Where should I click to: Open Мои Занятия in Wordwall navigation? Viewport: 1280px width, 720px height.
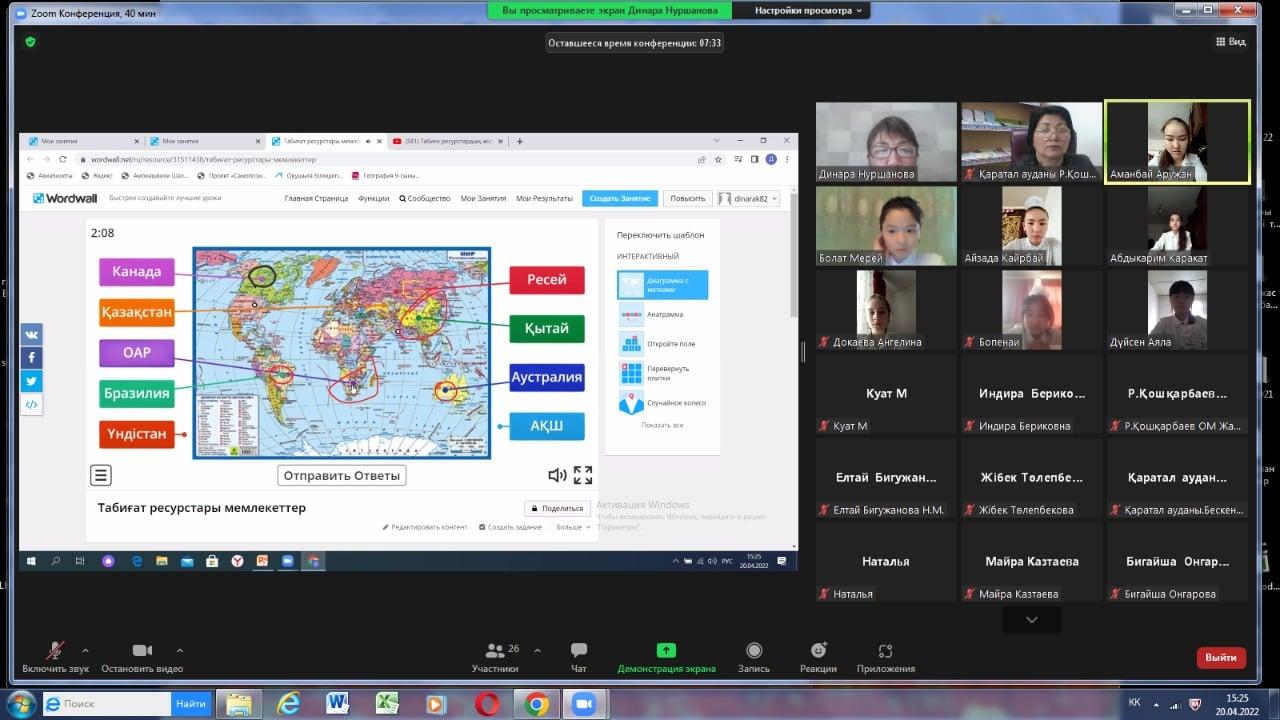[x=483, y=198]
